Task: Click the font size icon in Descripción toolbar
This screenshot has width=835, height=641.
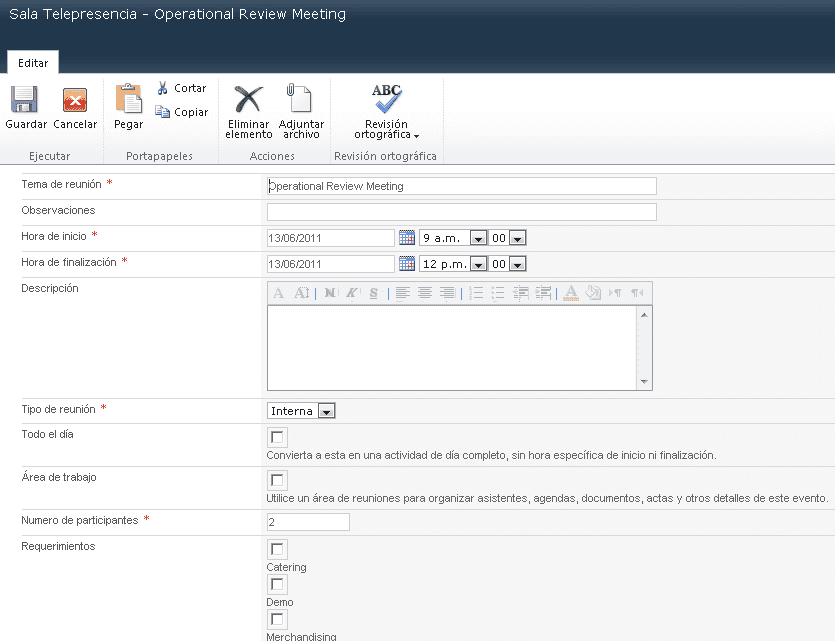Action: pos(301,292)
